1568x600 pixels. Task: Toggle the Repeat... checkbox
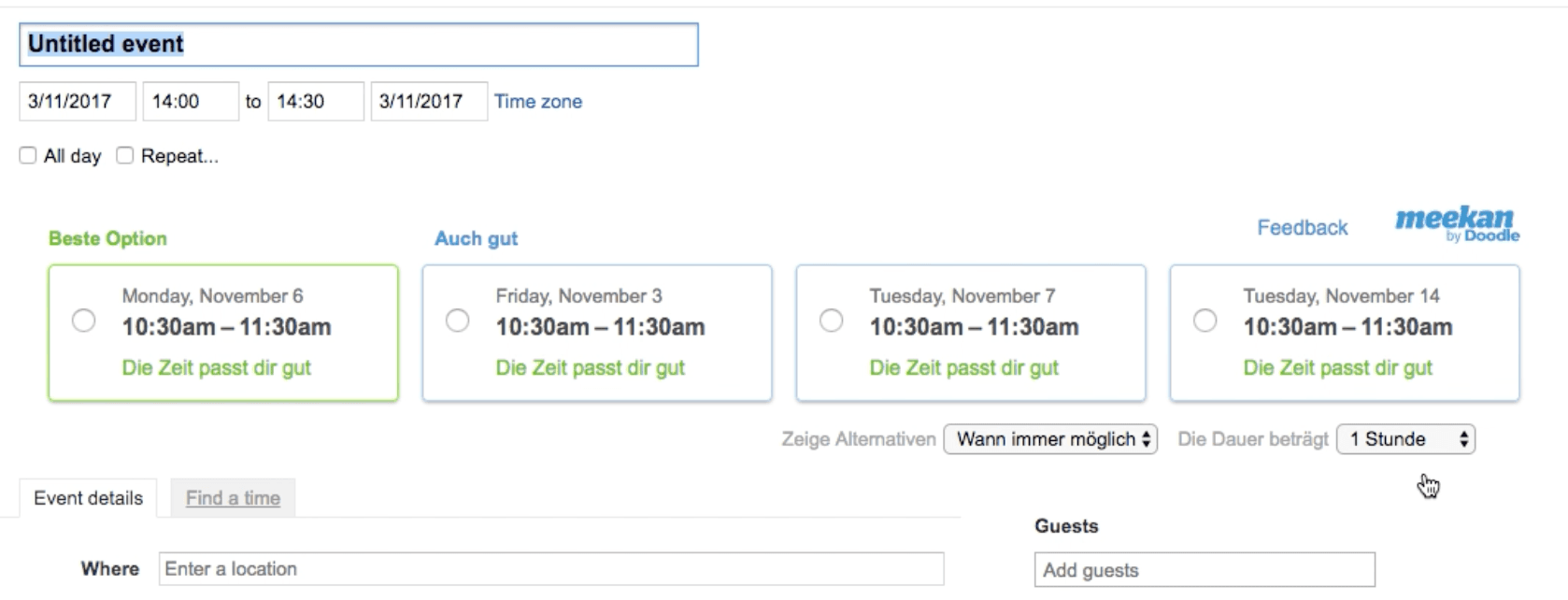click(x=124, y=155)
